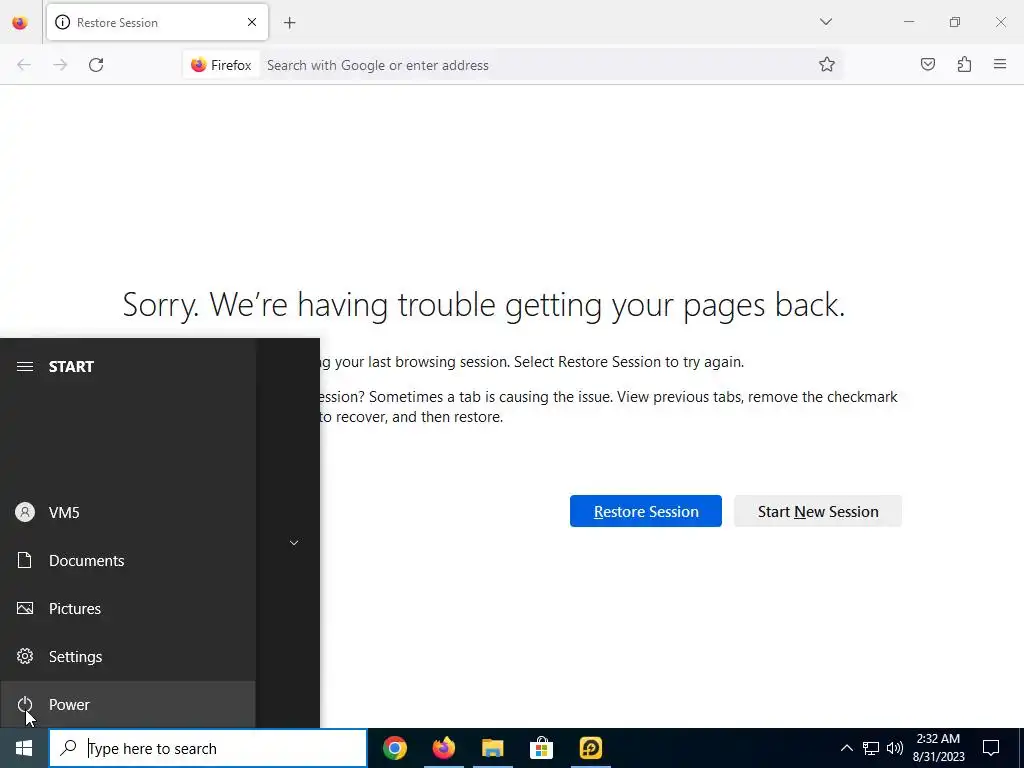The image size is (1024, 768).
Task: Launch Google Chrome from the taskbar
Action: (x=394, y=748)
